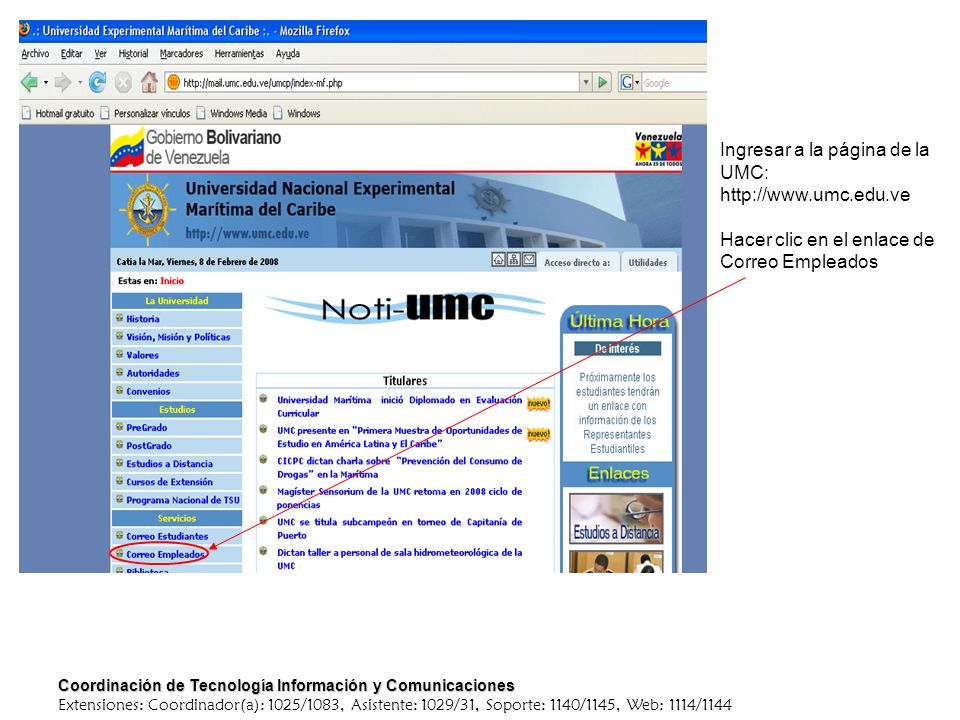
Task: Open Programa Nacional de TSU link
Action: pos(183,500)
